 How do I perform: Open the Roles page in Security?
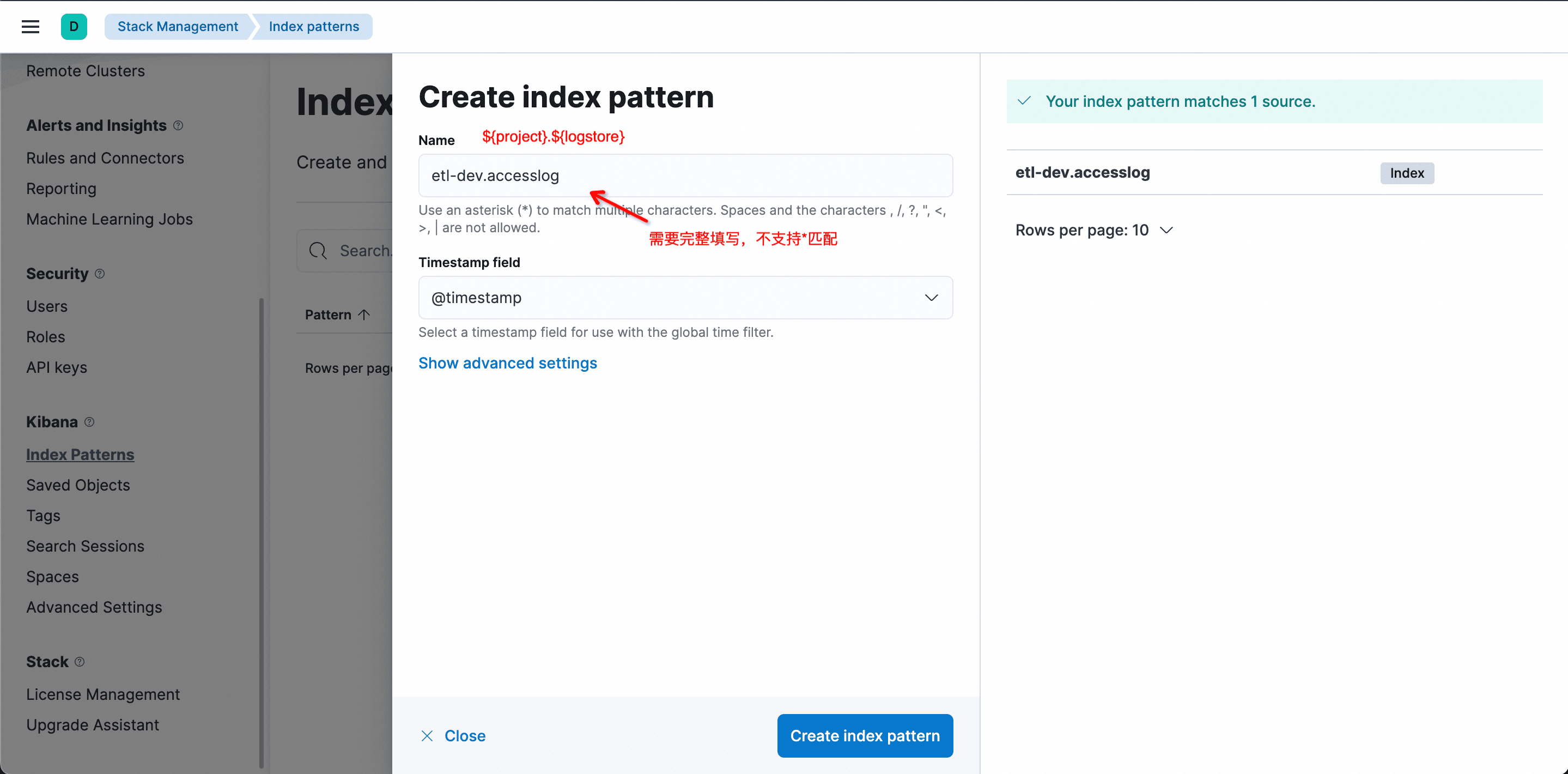pos(46,337)
